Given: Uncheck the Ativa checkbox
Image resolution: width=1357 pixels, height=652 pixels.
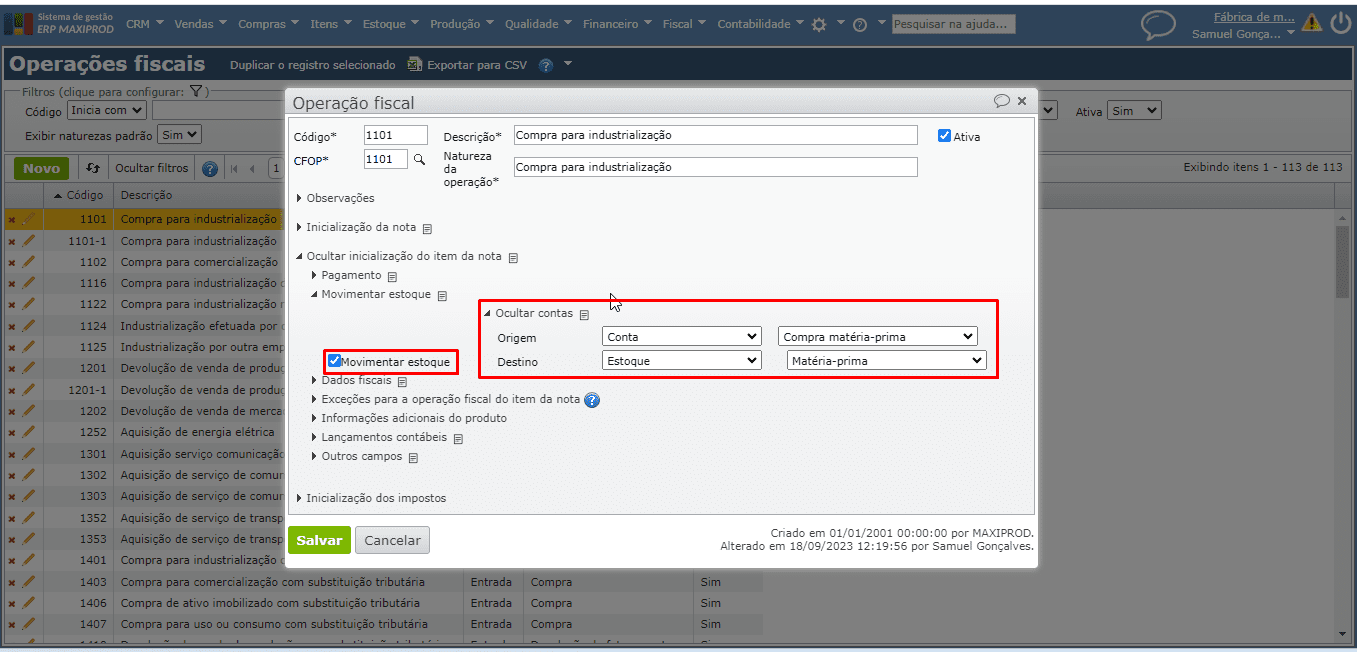Looking at the screenshot, I should point(944,136).
